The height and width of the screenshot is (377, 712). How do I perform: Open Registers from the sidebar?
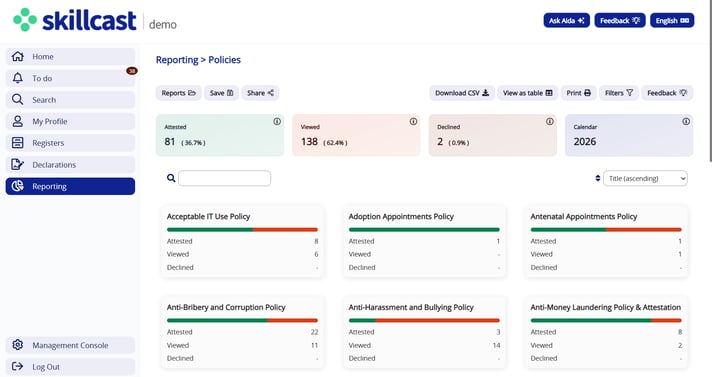coord(70,143)
